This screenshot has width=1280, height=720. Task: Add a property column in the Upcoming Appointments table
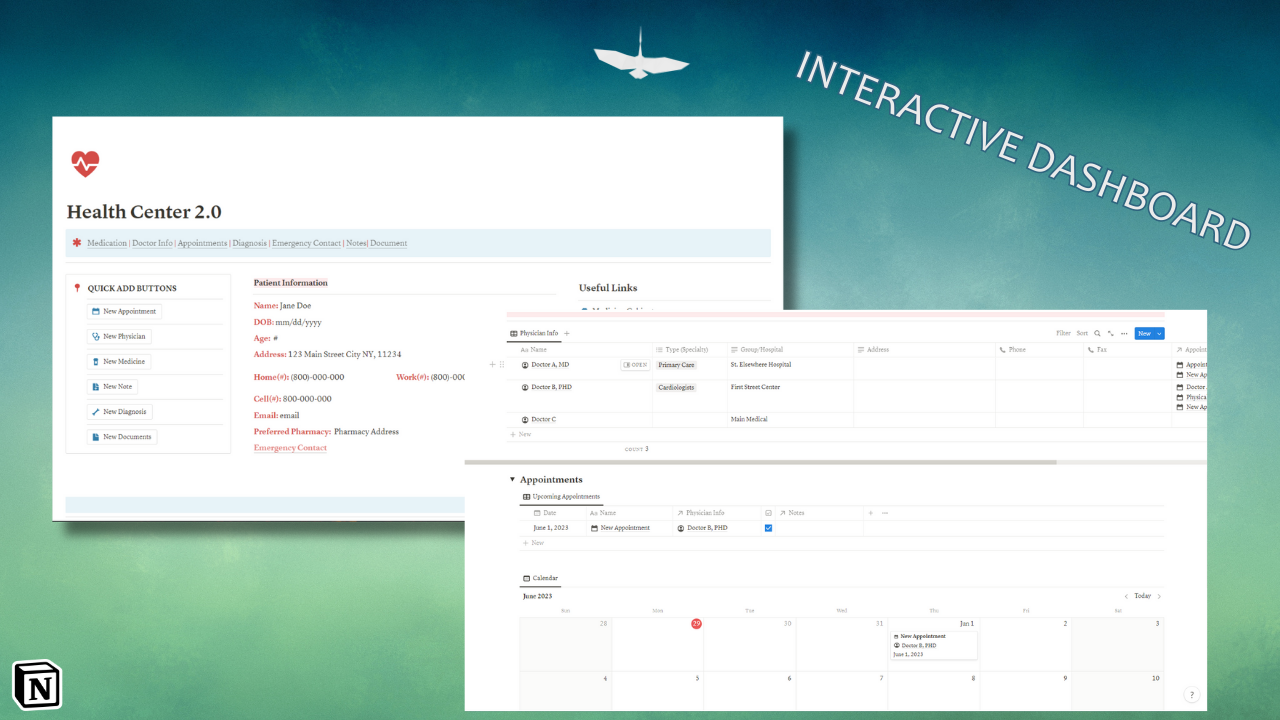870,513
